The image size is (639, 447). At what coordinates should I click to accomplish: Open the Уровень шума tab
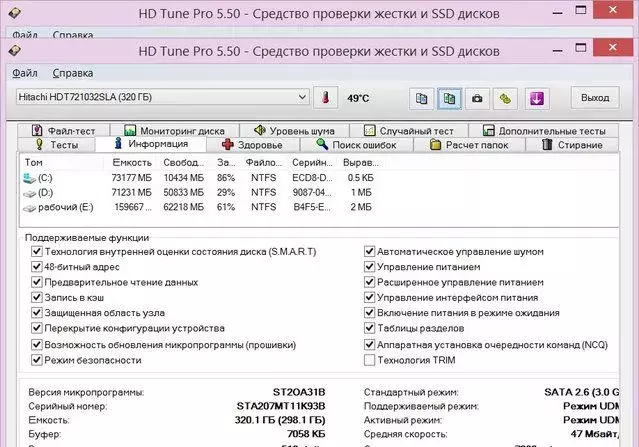tap(294, 131)
